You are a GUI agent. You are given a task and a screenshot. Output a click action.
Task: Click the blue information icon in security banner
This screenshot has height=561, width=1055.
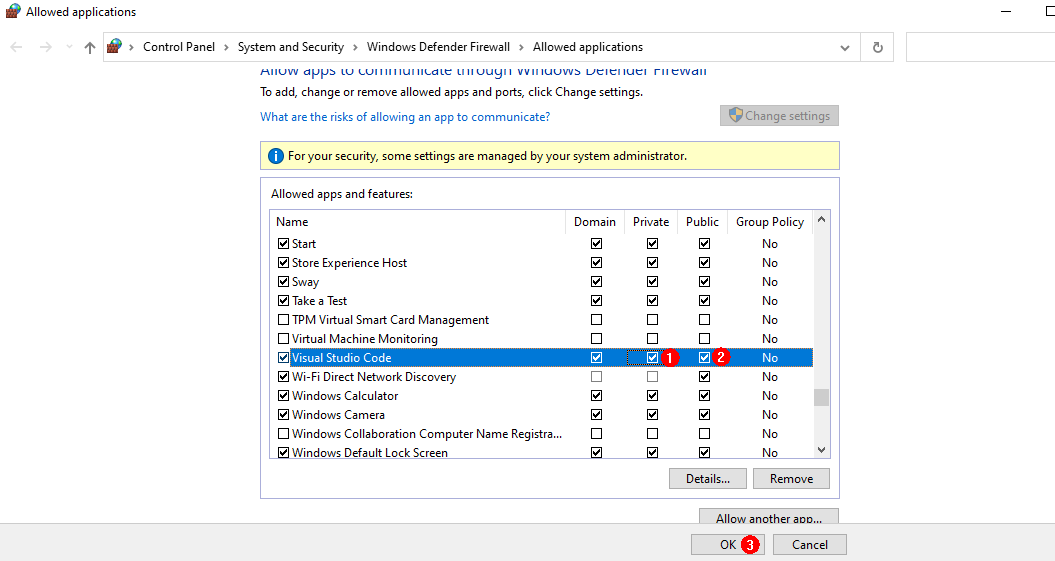click(x=275, y=156)
